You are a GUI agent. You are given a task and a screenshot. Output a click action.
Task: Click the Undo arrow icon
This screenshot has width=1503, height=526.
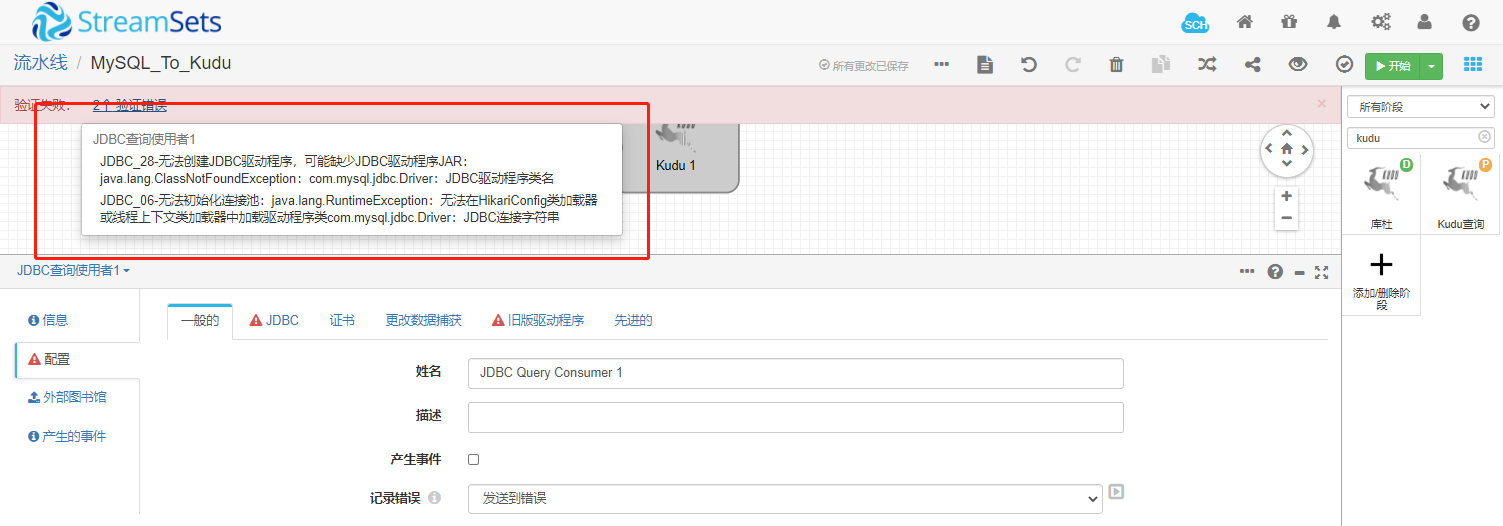pyautogui.click(x=1028, y=64)
